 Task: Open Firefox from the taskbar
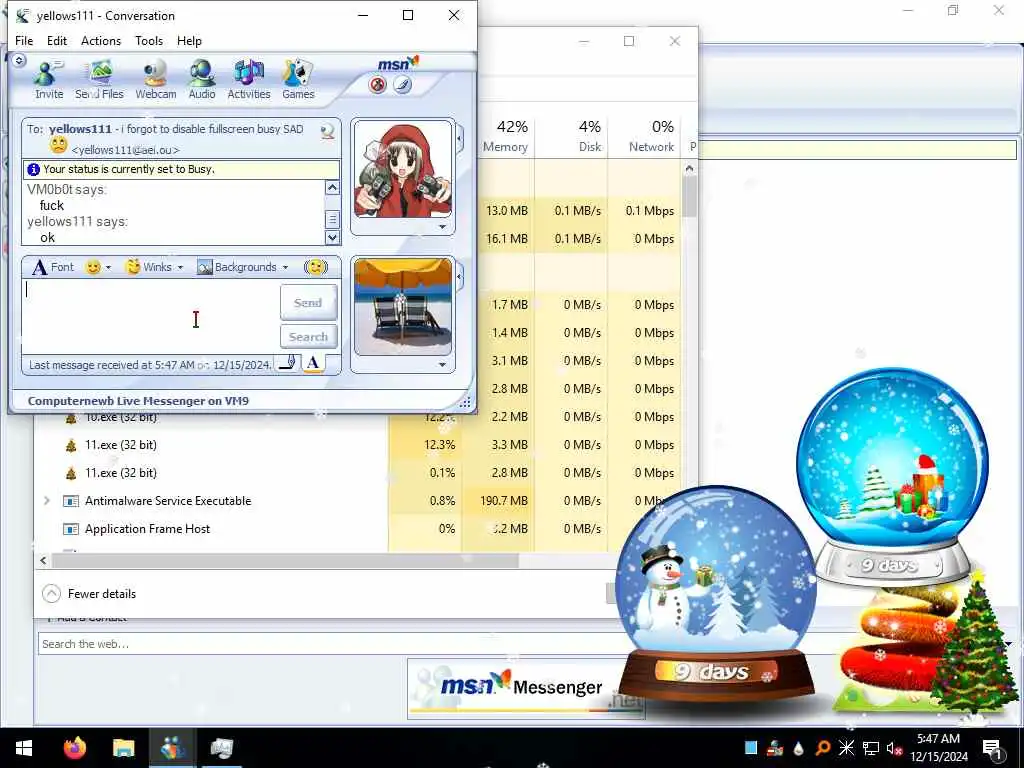pyautogui.click(x=74, y=748)
